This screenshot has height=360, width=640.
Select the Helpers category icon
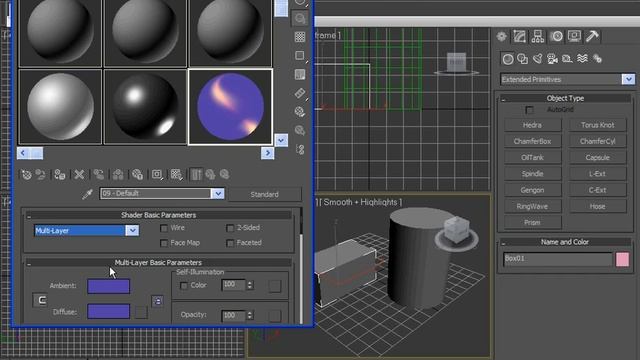point(567,59)
